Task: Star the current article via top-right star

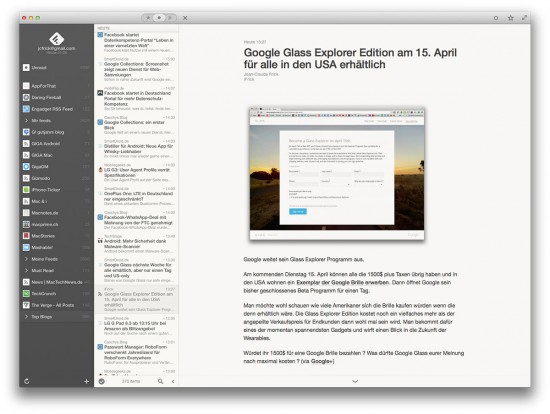Action: 511,18
